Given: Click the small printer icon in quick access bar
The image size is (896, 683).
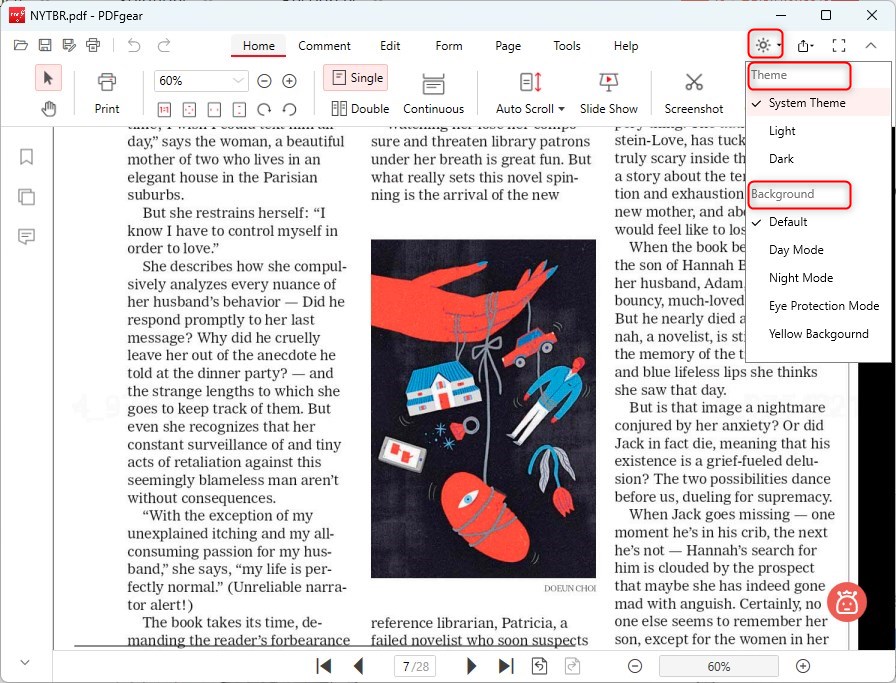Looking at the screenshot, I should coord(93,45).
